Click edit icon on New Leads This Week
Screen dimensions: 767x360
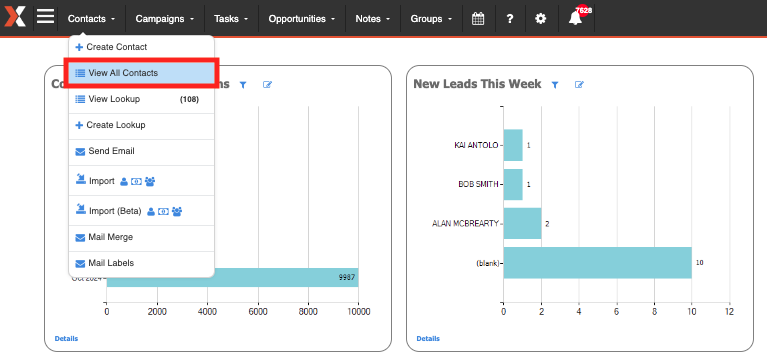point(579,85)
